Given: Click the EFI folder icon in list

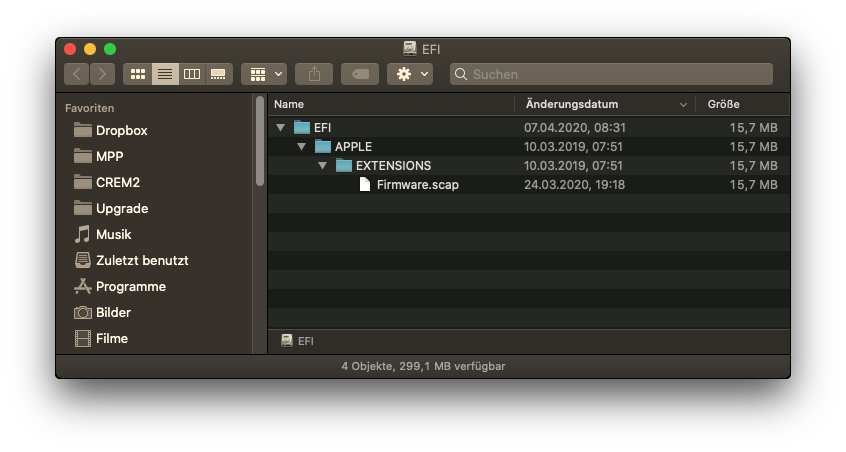Looking at the screenshot, I should [x=302, y=128].
